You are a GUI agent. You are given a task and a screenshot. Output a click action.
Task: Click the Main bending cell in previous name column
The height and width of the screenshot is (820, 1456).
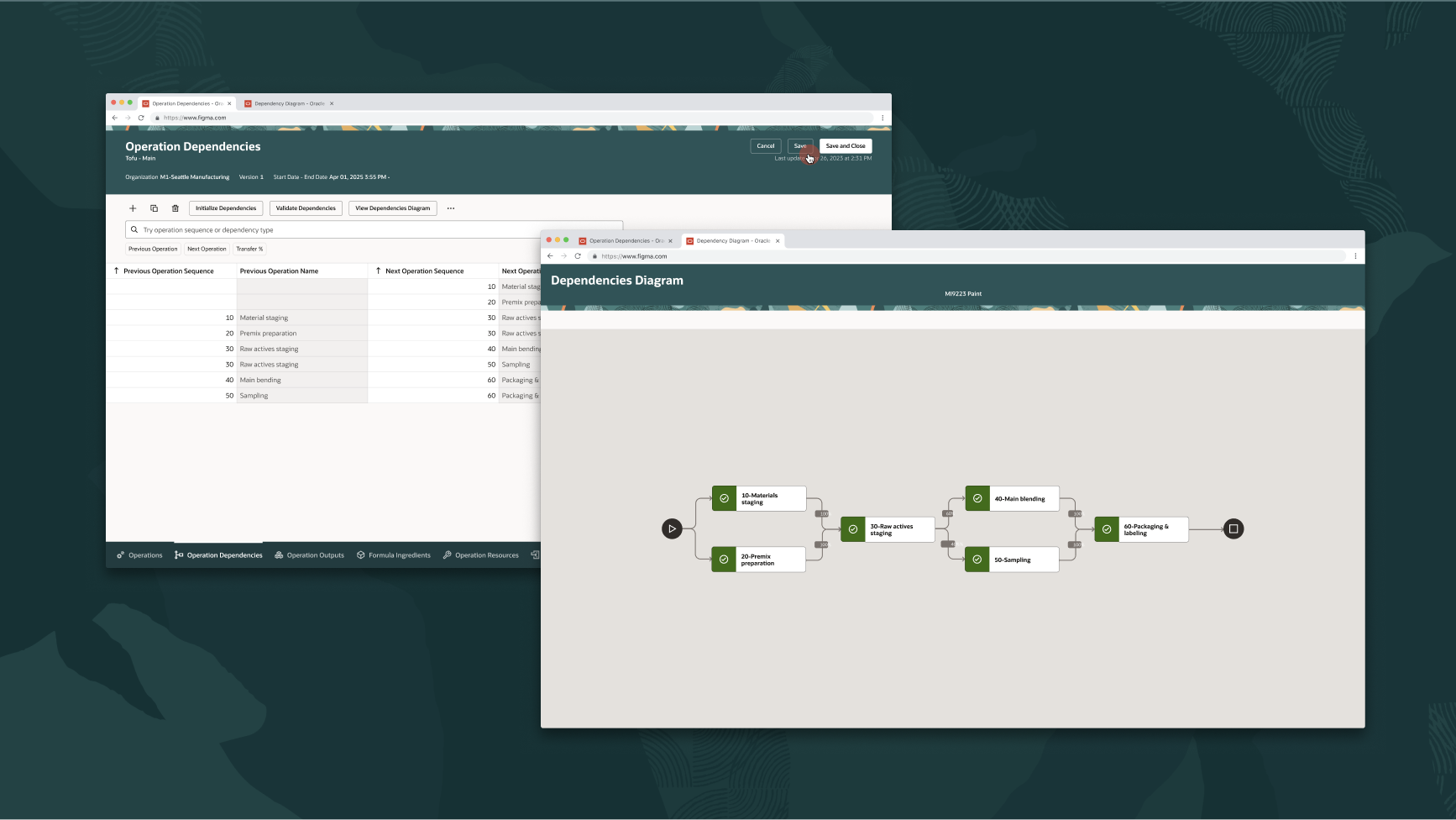click(x=302, y=380)
